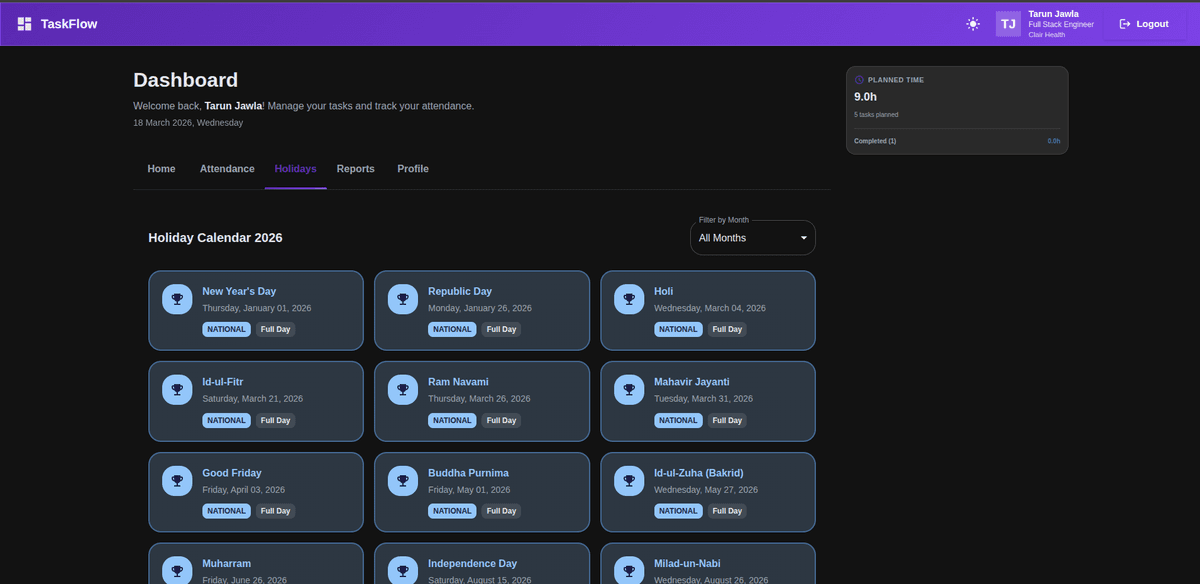Click the Completed (1) entry in Planned Time
This screenshot has width=1200, height=584.
874,141
